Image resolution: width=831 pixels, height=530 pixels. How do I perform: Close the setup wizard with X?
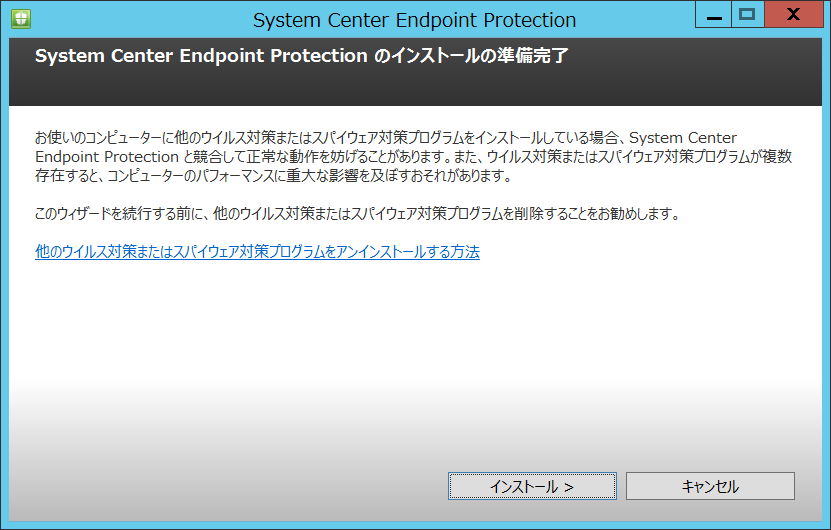pos(793,14)
